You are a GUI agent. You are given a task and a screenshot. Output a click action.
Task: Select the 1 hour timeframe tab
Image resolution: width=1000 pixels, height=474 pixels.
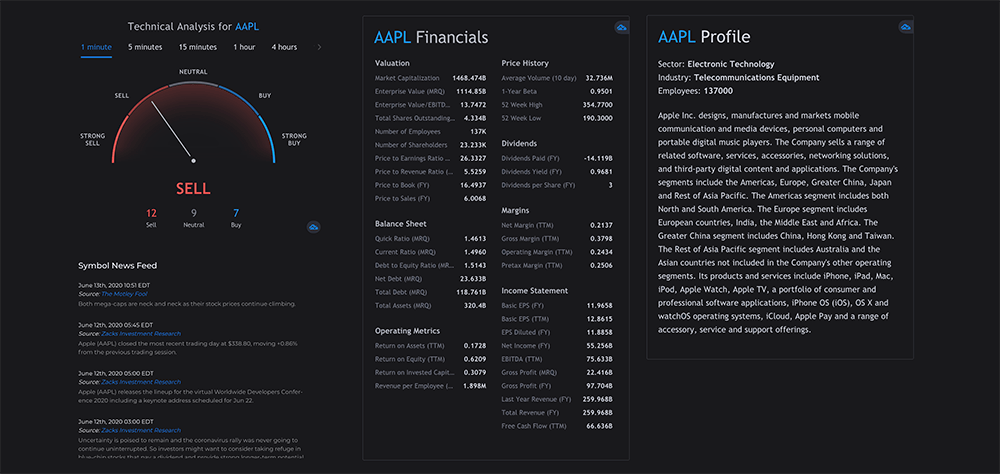pyautogui.click(x=244, y=47)
